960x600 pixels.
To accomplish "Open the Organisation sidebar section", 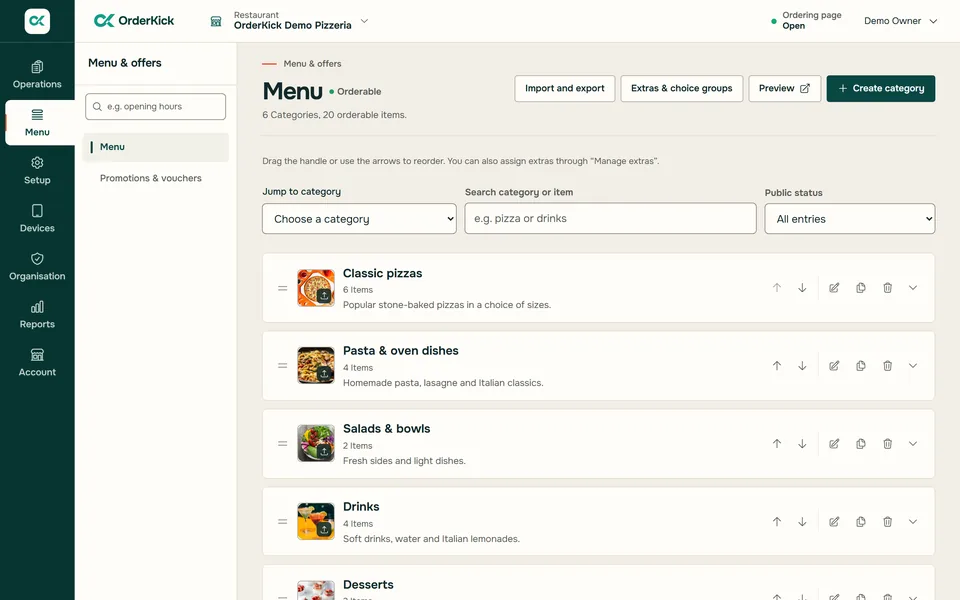I will 37,267.
